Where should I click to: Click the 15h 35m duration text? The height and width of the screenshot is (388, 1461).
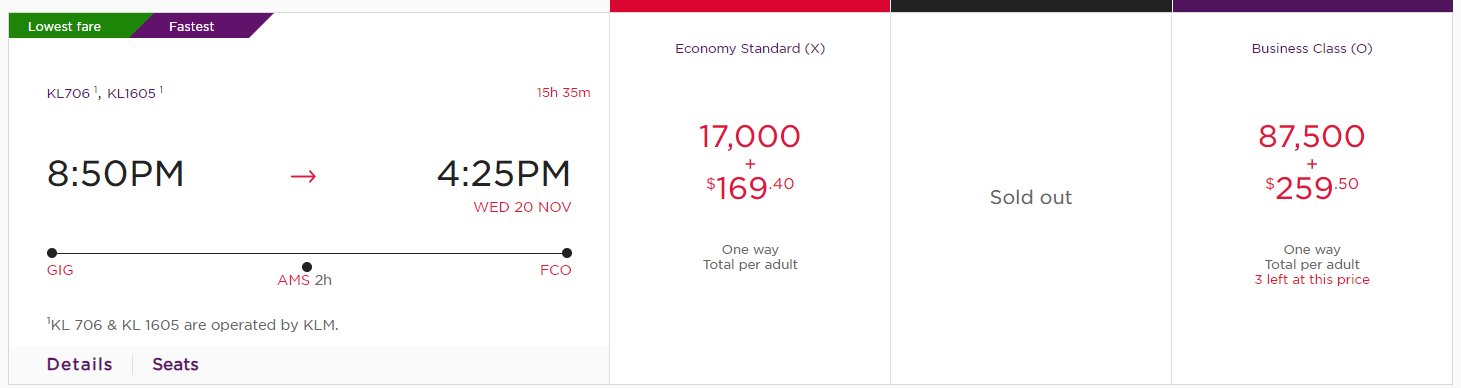click(563, 93)
